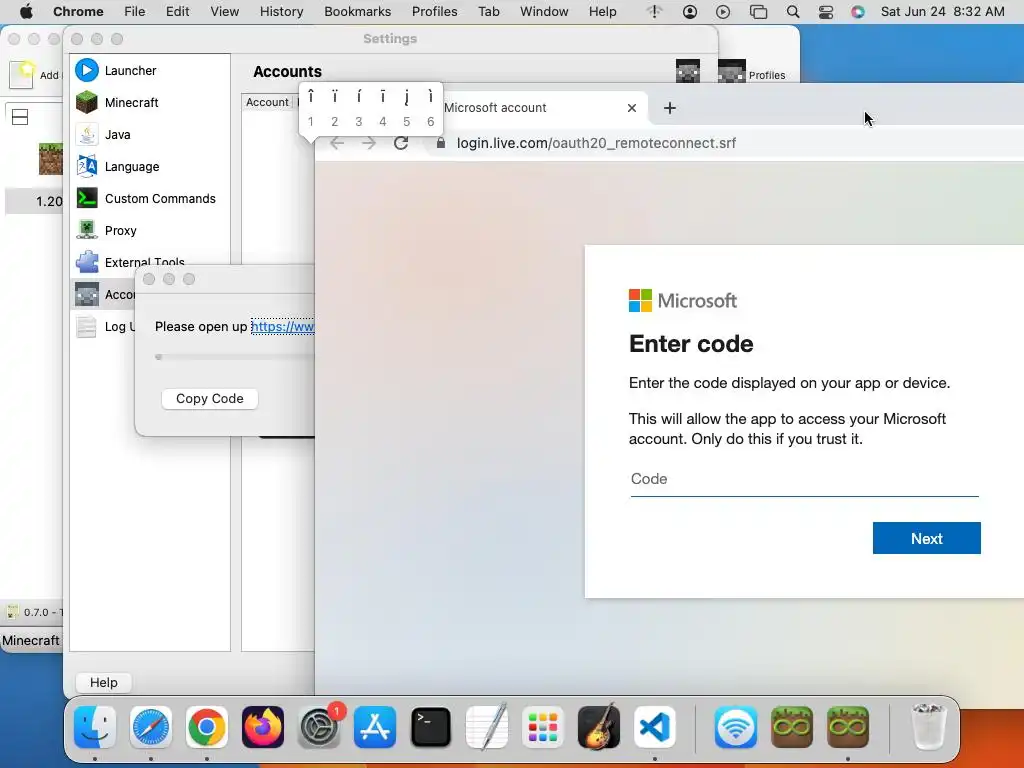This screenshot has width=1024, height=768.
Task: Open System Settings from the Dock
Action: pyautogui.click(x=319, y=727)
